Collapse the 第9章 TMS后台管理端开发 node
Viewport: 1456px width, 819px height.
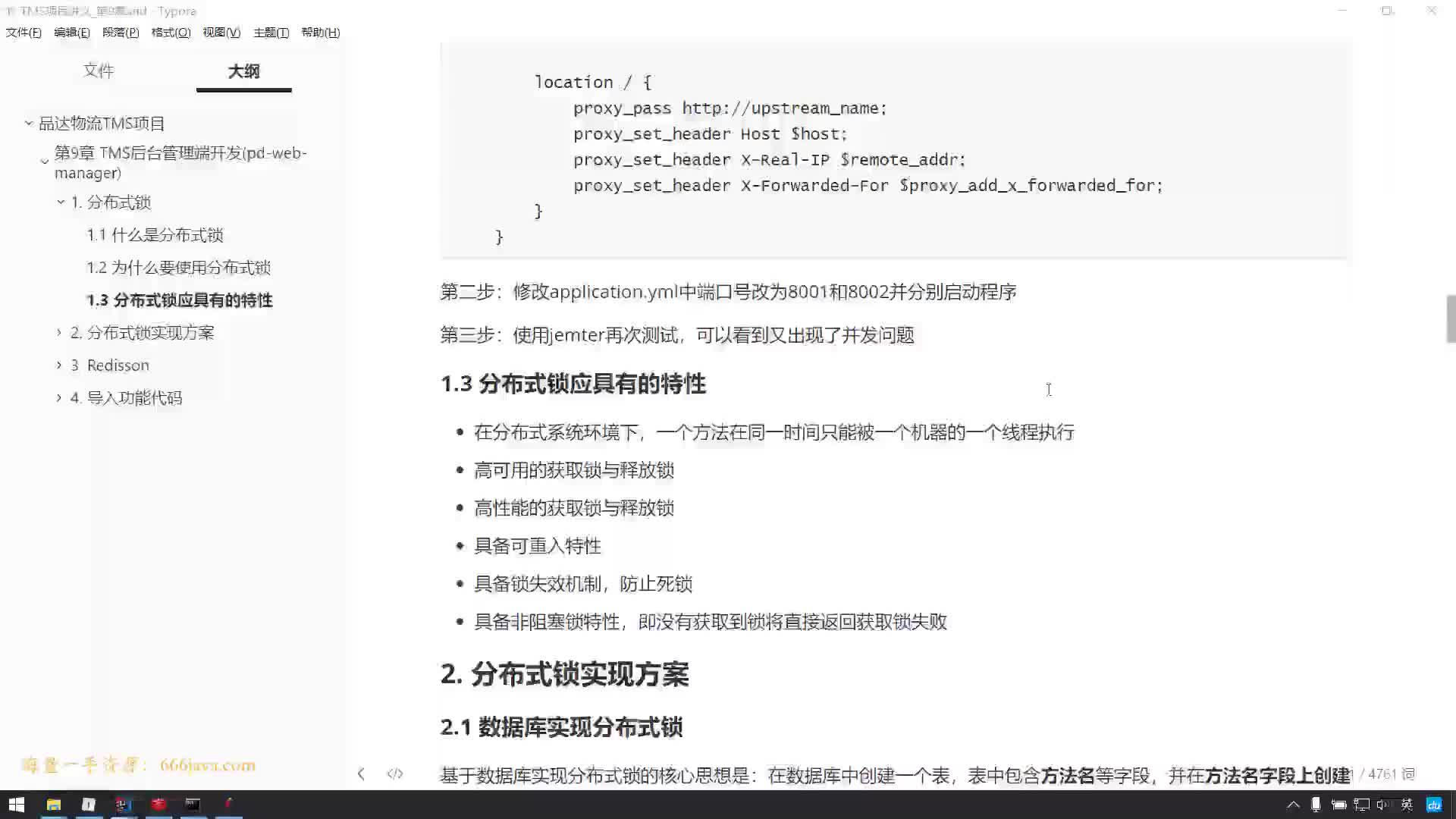(44, 162)
